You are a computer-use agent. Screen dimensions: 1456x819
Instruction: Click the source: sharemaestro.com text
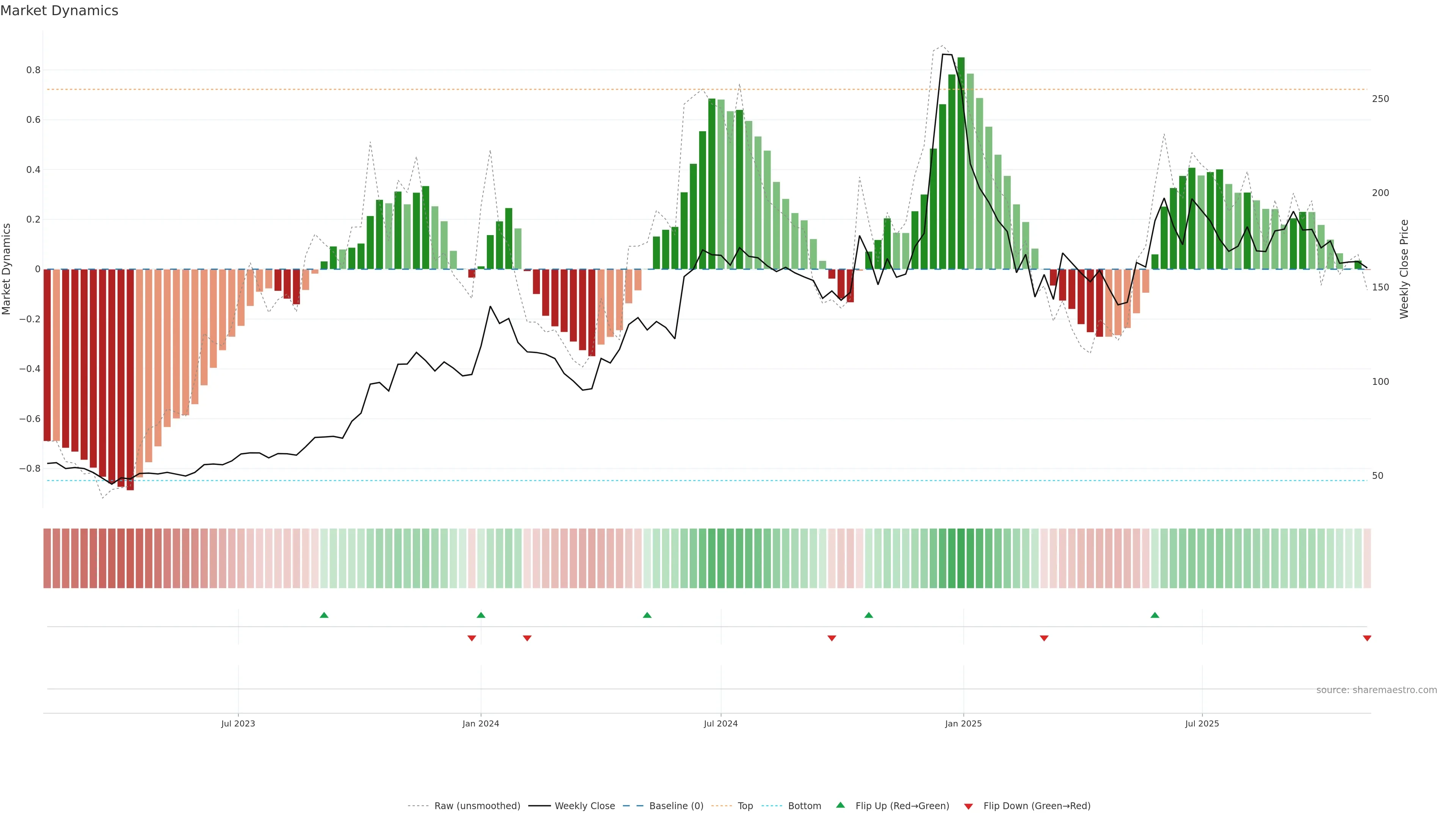(x=1376, y=690)
